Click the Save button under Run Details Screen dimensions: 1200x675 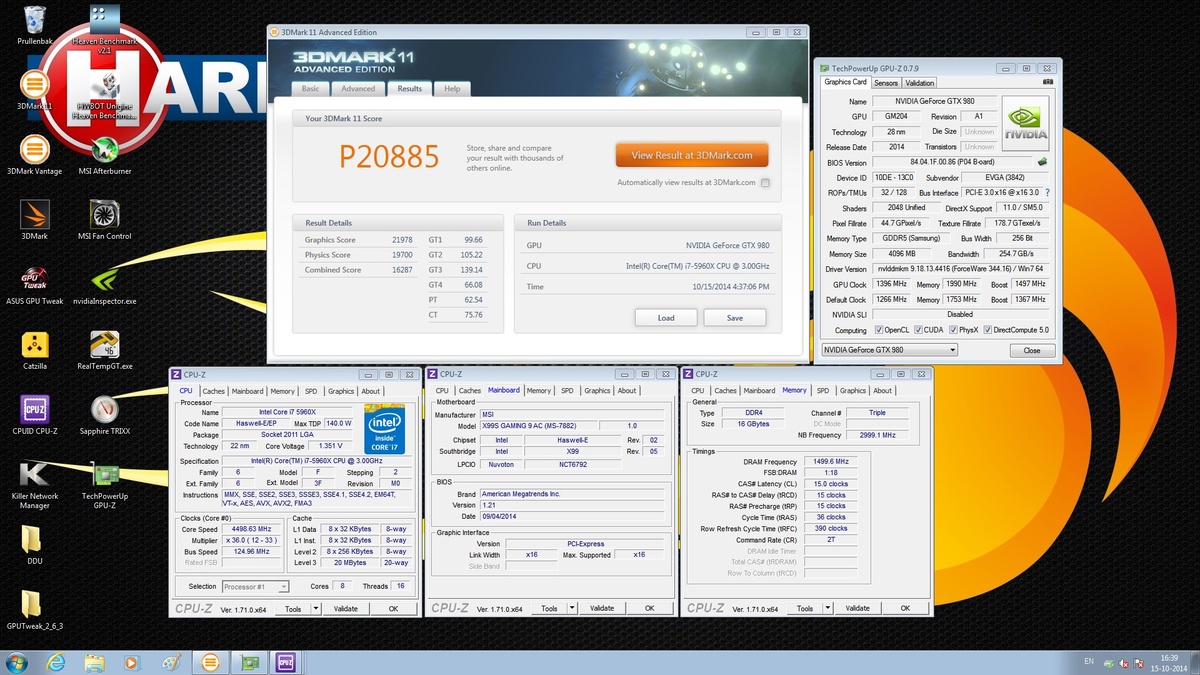click(x=734, y=317)
